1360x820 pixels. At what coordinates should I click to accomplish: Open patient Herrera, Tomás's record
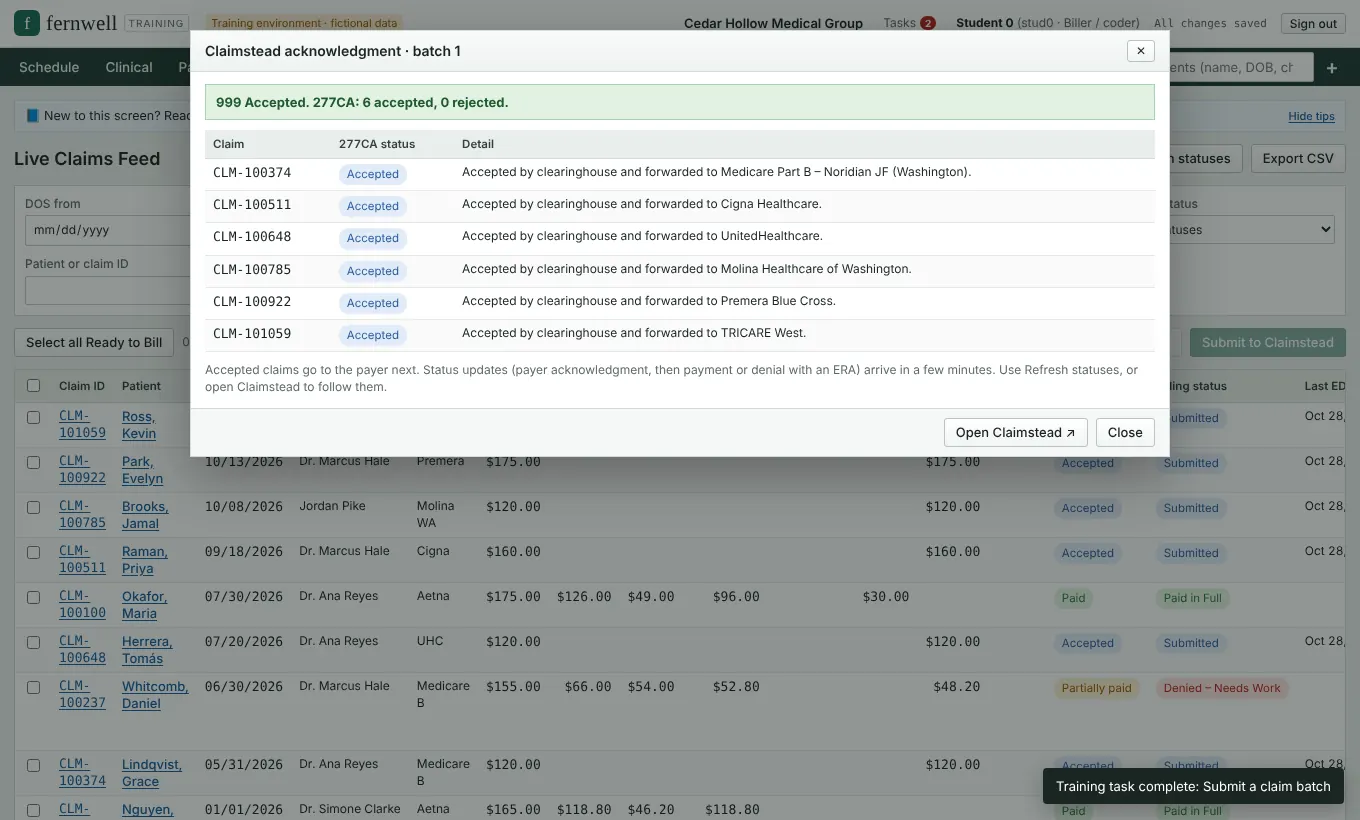147,650
